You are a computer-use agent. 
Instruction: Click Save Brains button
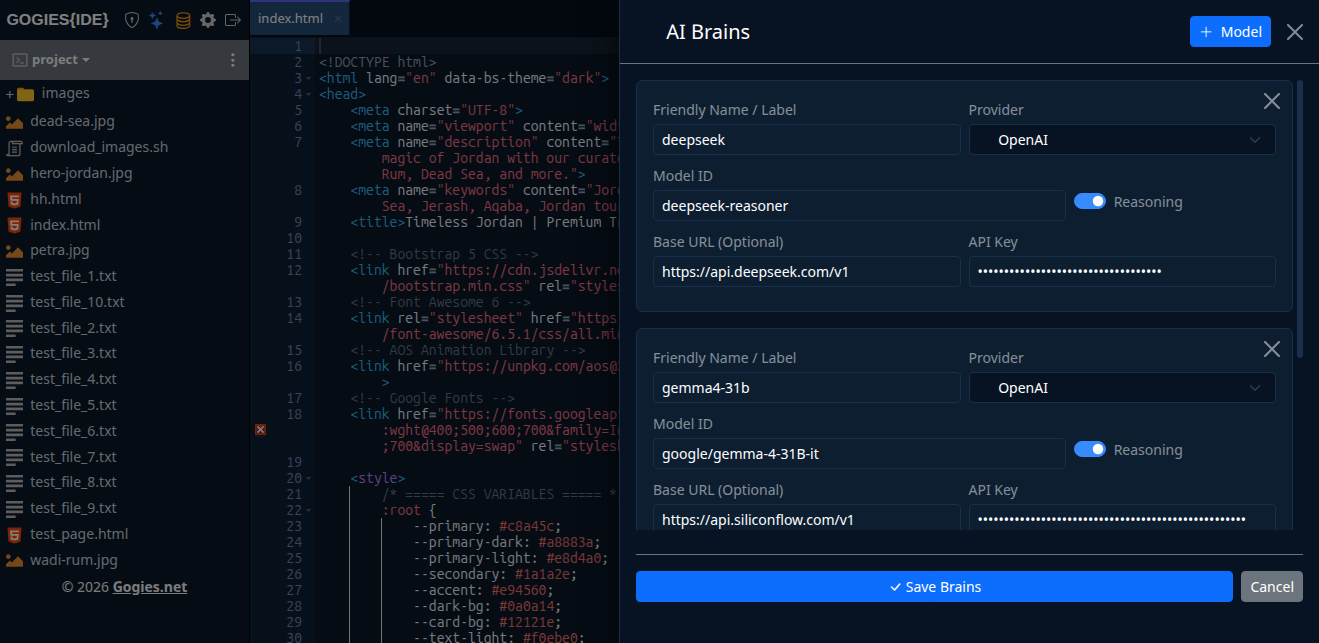[934, 587]
